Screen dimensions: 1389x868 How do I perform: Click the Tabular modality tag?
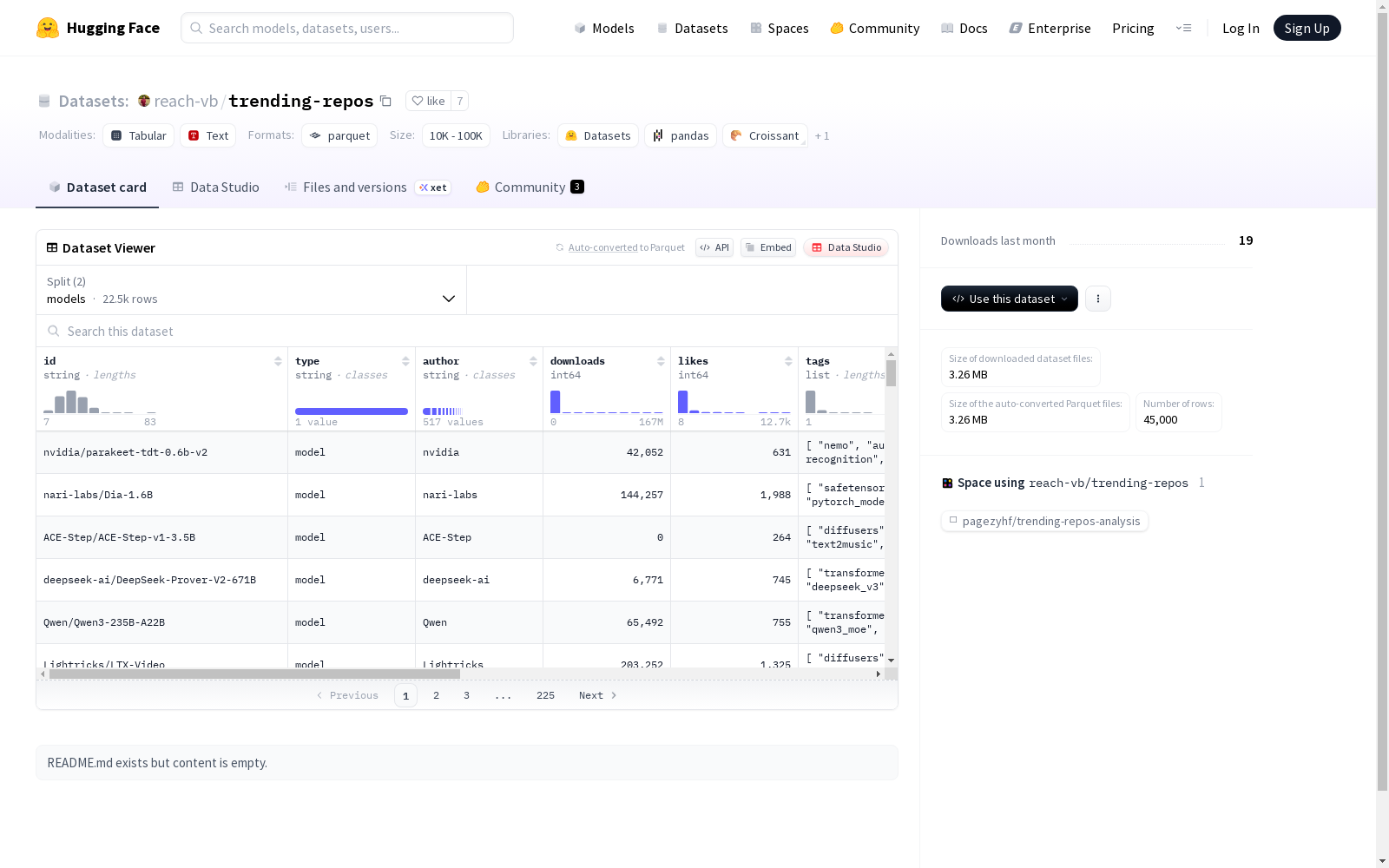(139, 135)
